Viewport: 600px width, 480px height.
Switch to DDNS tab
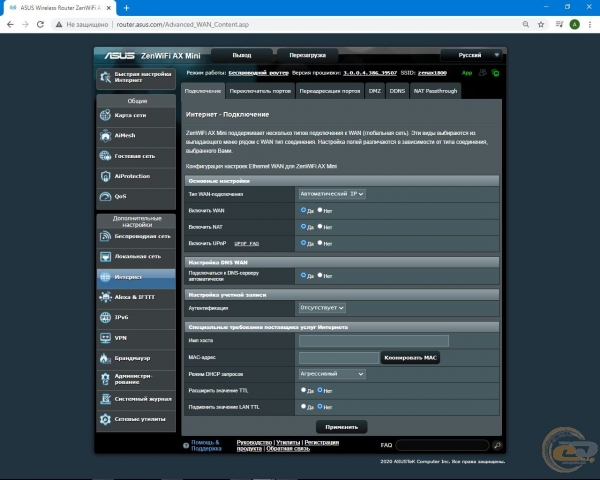click(397, 91)
